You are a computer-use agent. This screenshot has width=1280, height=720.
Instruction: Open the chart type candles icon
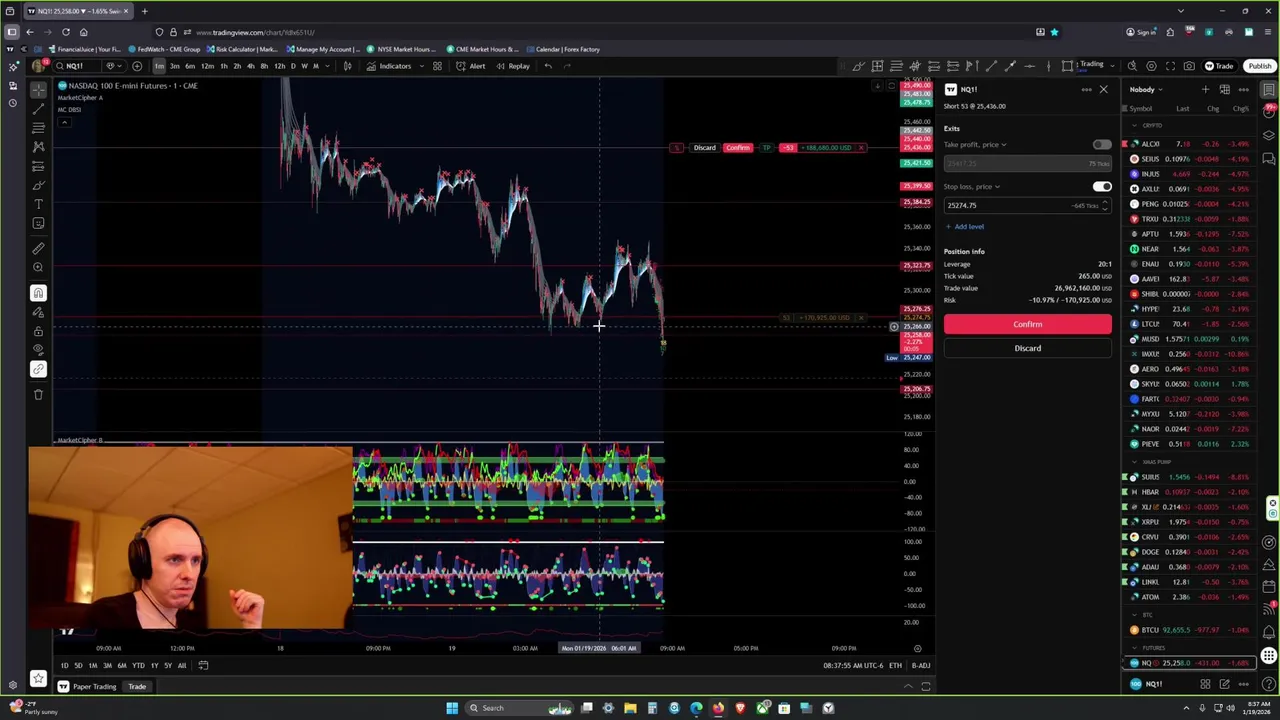pyautogui.click(x=347, y=66)
